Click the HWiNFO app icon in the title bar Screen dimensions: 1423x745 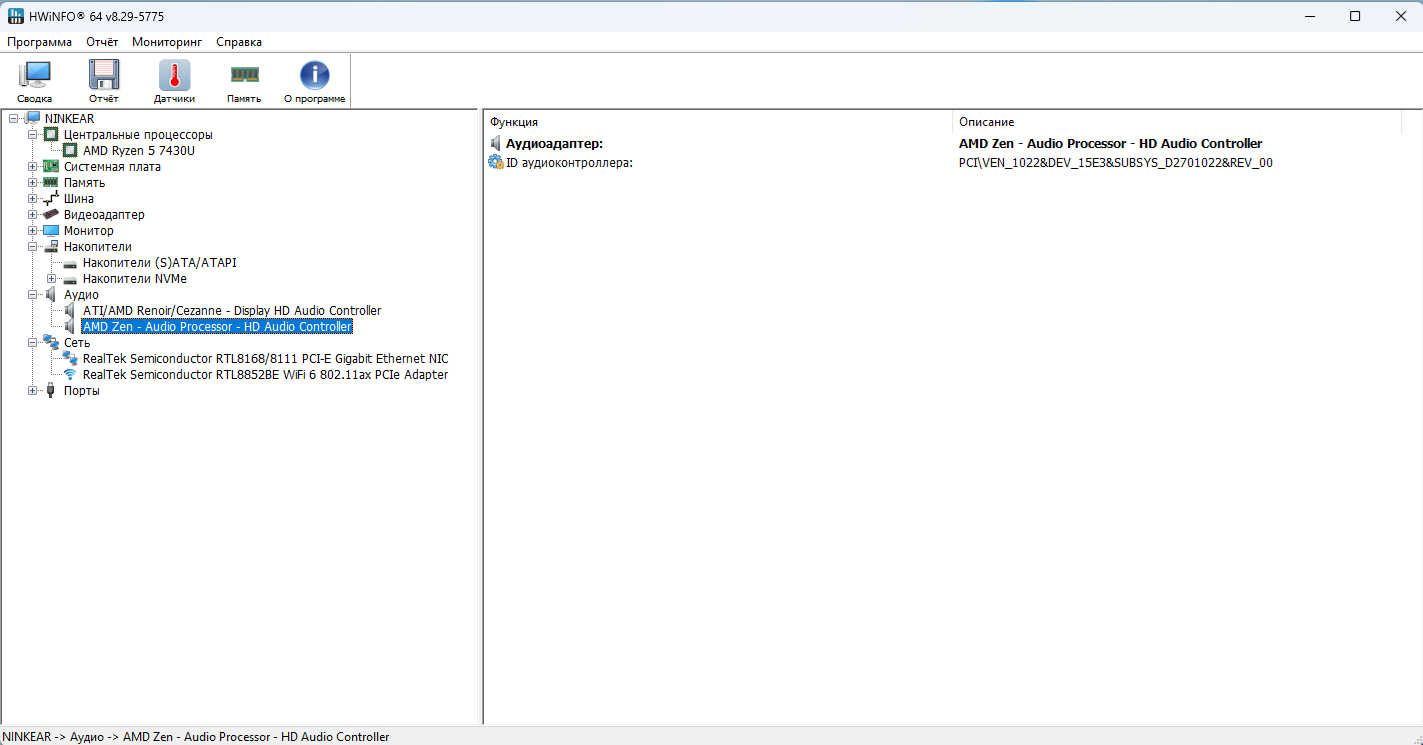16,16
